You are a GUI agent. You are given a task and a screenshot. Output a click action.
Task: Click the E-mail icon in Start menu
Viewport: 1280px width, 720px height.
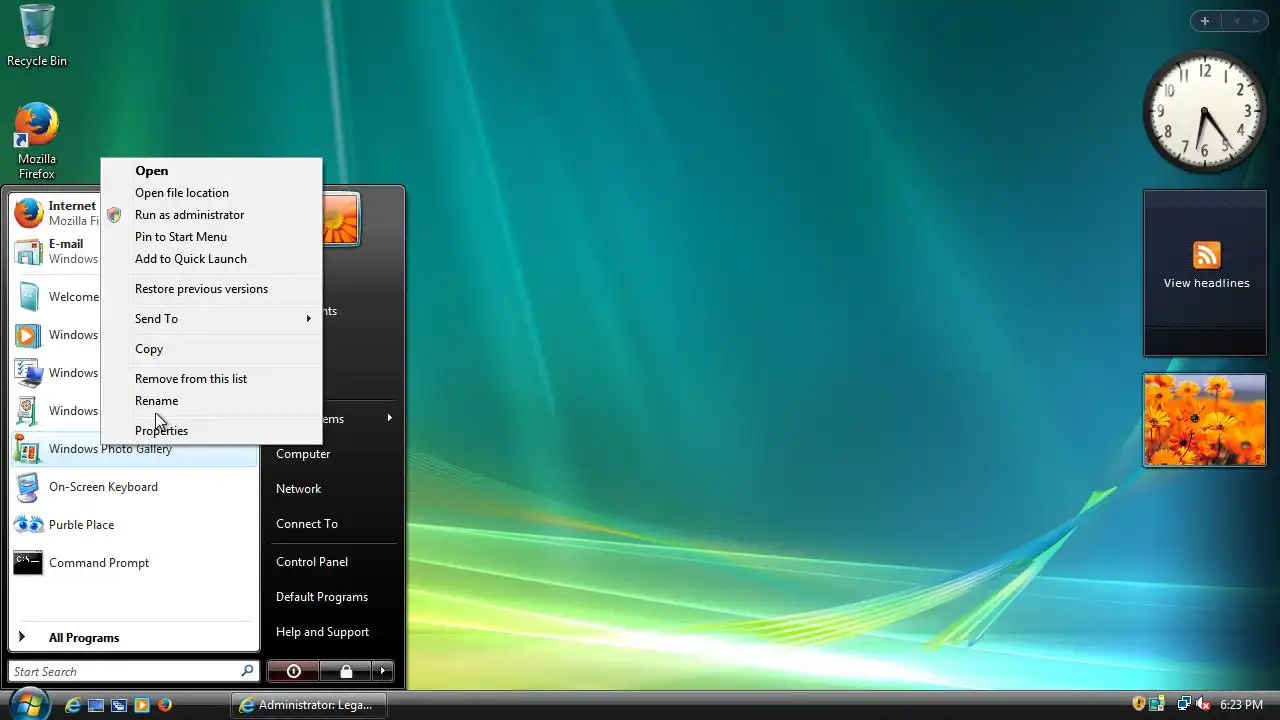[x=28, y=251]
